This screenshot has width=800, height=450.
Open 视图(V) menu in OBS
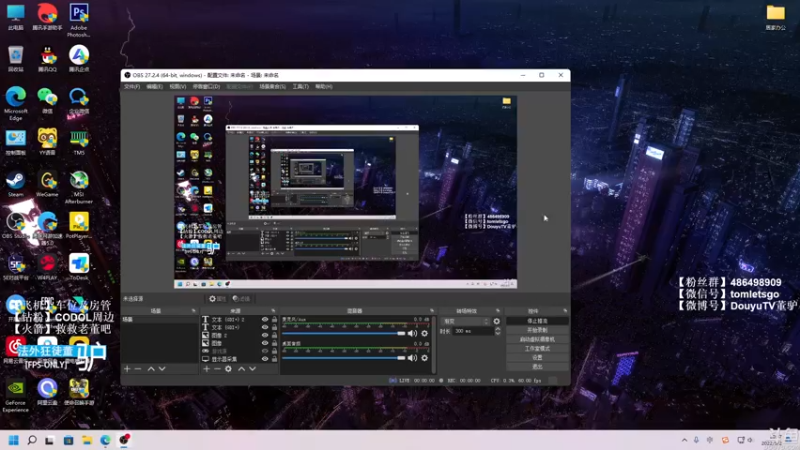(178, 87)
